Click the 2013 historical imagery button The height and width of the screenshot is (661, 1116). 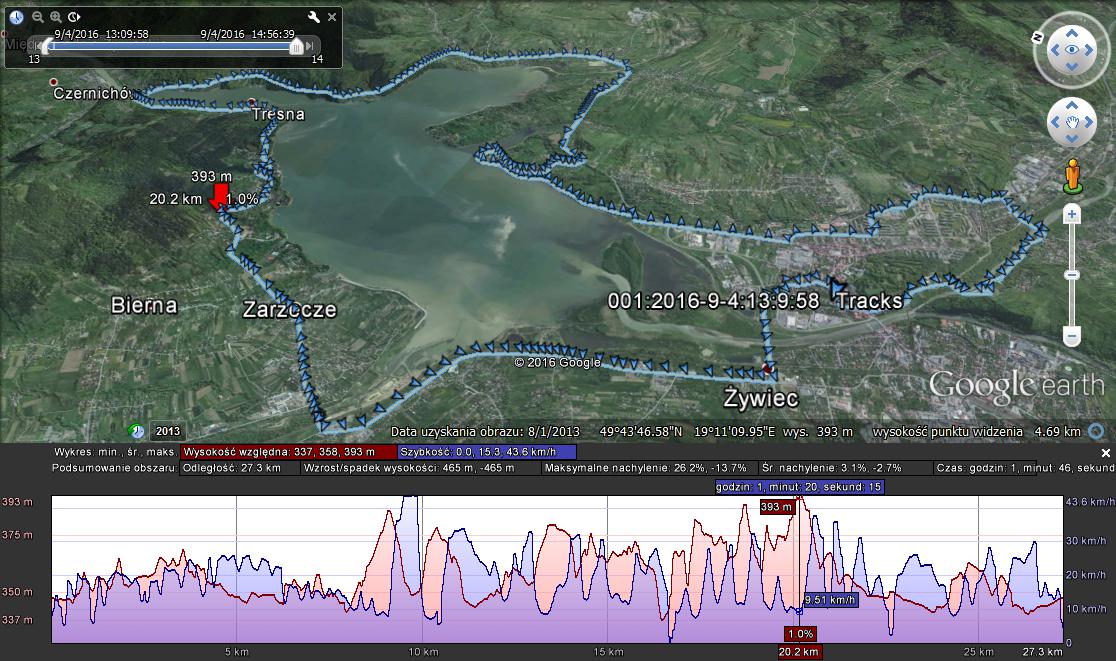click(x=167, y=431)
